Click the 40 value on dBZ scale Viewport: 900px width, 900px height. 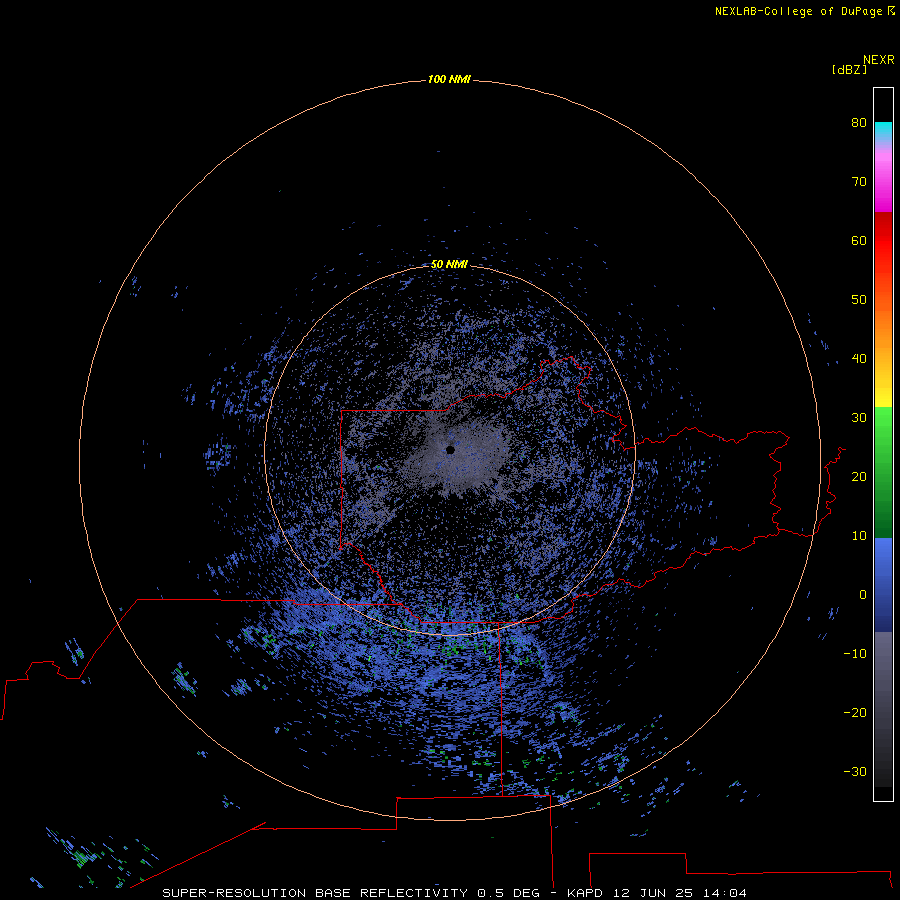(x=859, y=359)
